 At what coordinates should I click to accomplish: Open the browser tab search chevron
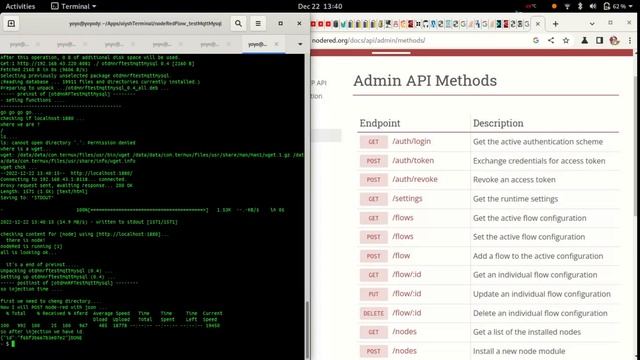tap(592, 24)
